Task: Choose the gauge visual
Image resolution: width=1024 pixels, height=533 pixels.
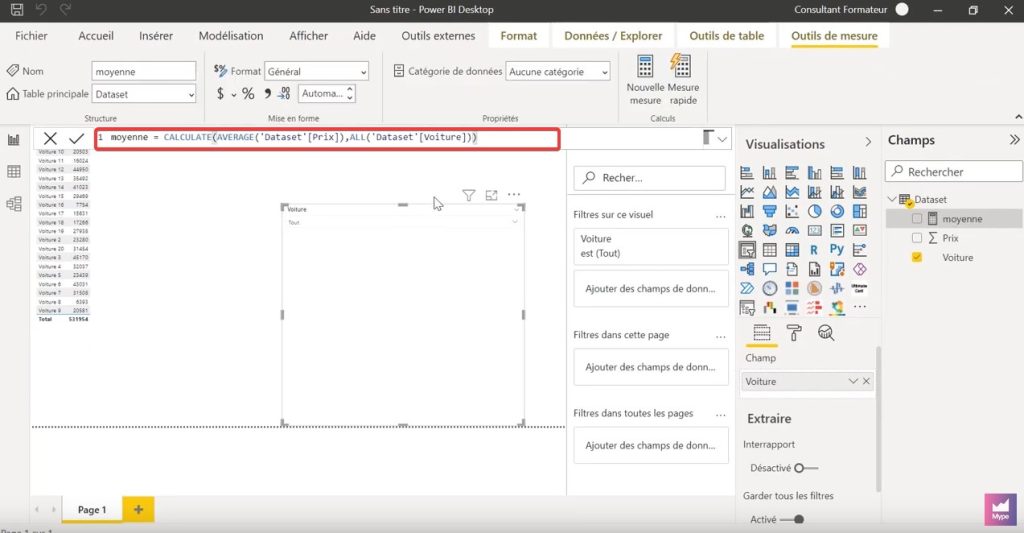Action: click(792, 231)
